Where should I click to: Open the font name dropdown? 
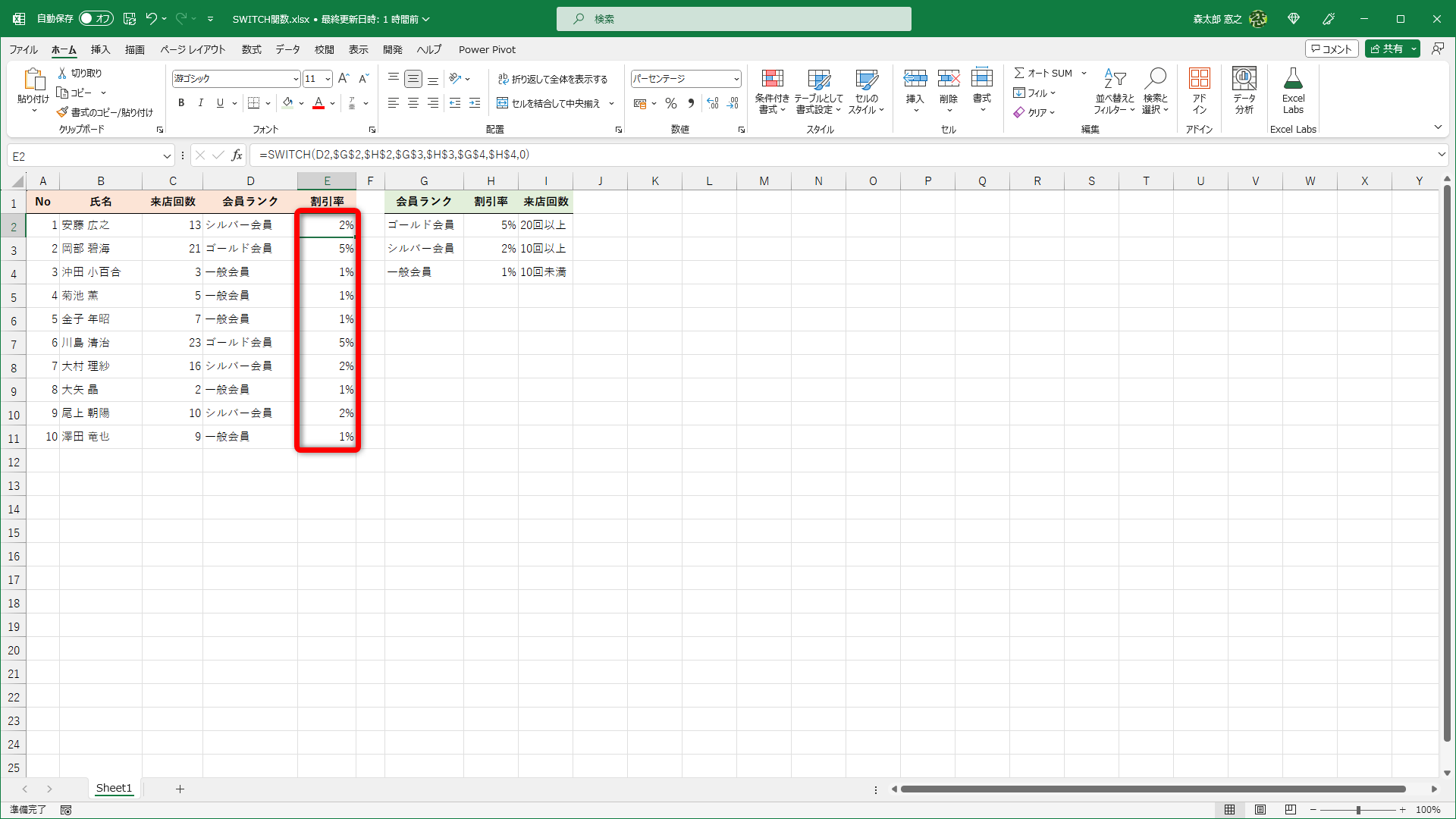click(296, 79)
